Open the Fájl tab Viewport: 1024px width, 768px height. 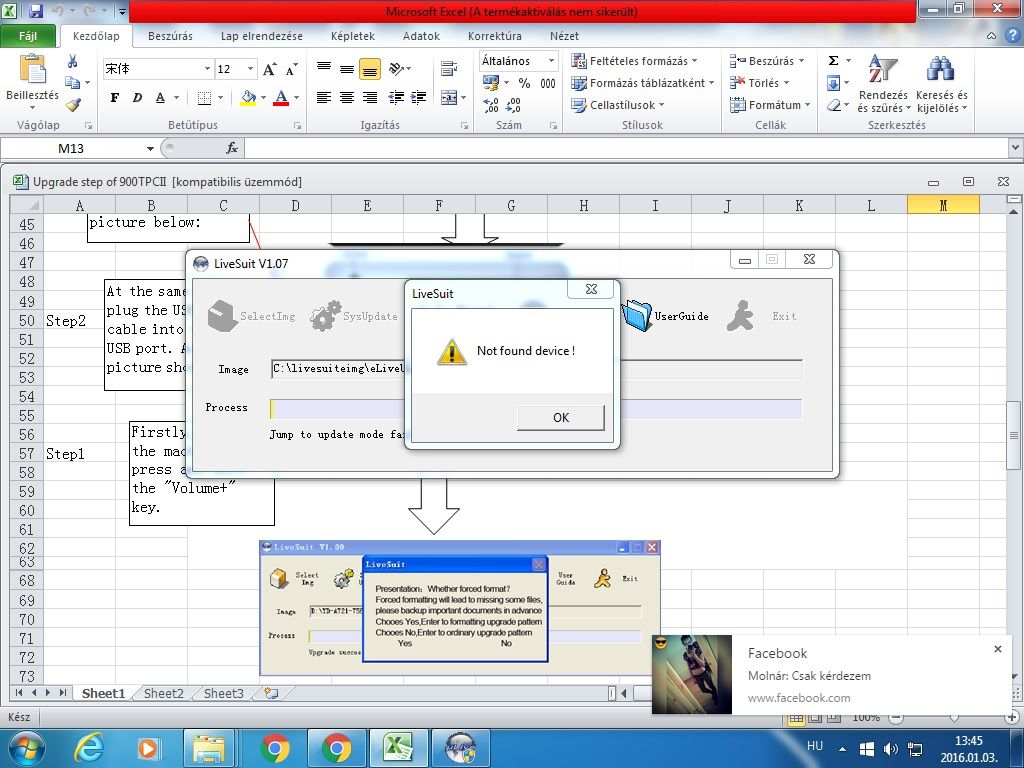[28, 36]
